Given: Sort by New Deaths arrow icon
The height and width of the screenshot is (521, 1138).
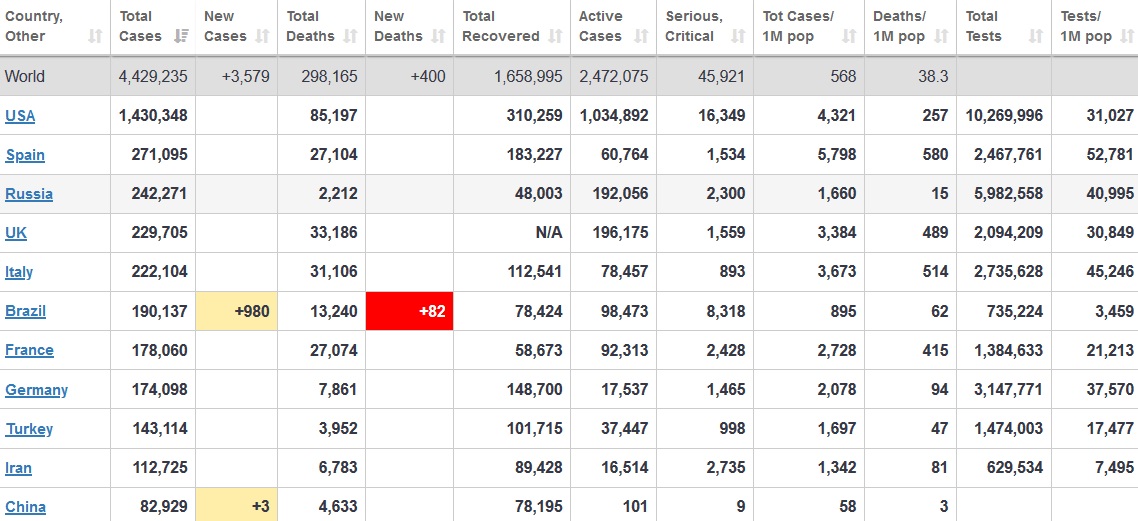Looking at the screenshot, I should tap(438, 36).
